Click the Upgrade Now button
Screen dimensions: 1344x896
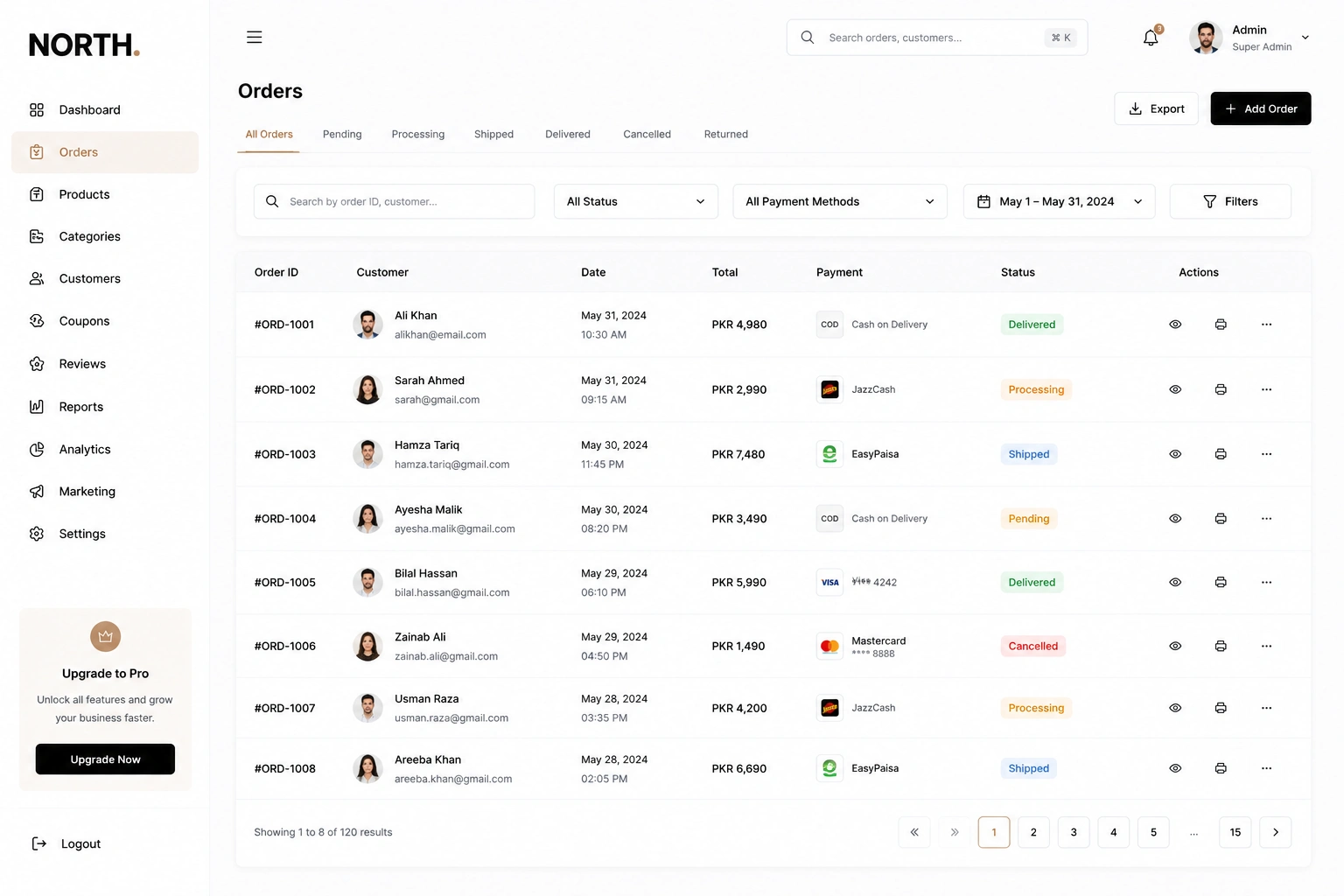(105, 759)
